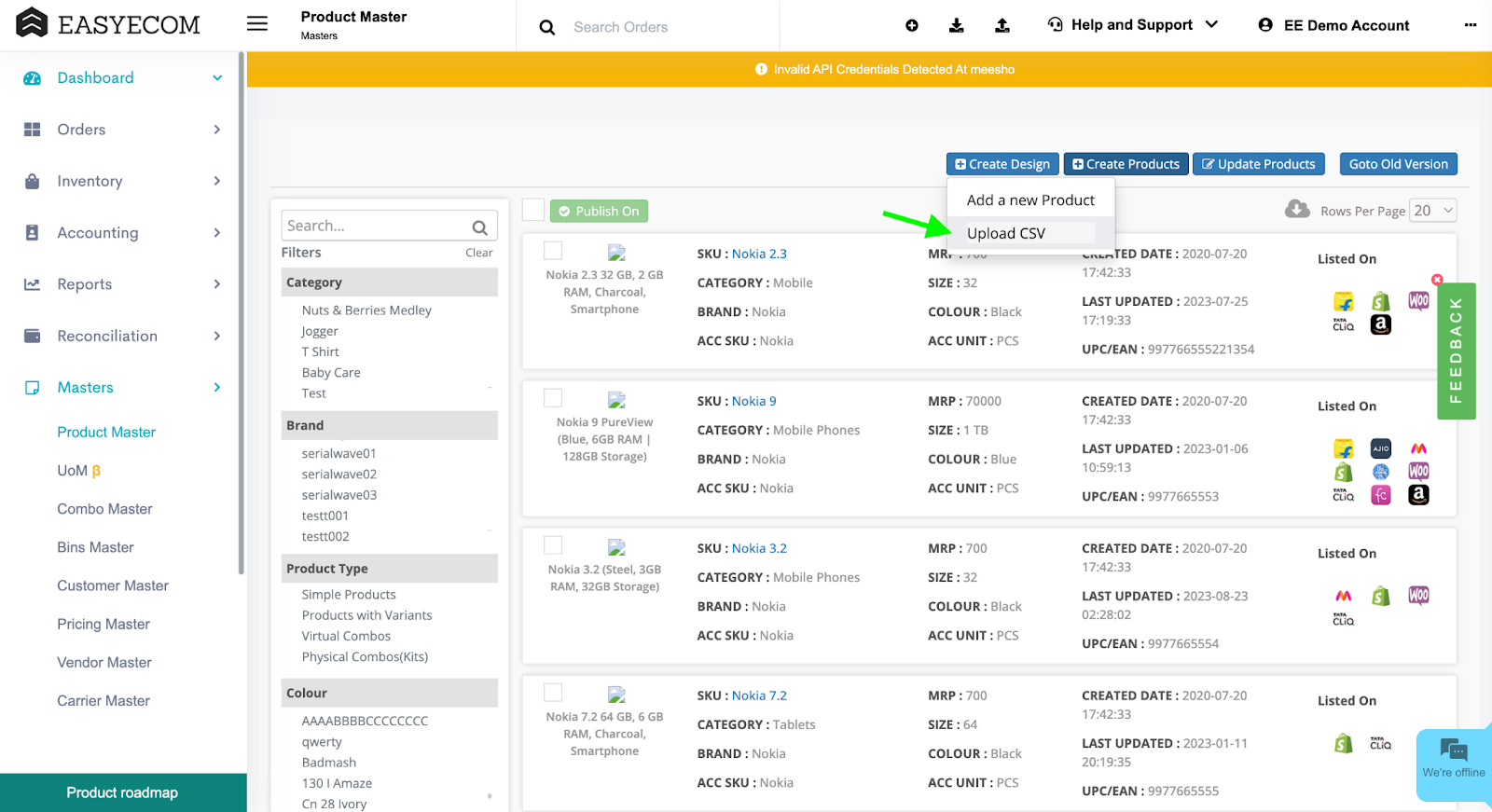Viewport: 1492px width, 812px height.
Task: Open Pricing Master in sidebar
Action: pos(104,625)
